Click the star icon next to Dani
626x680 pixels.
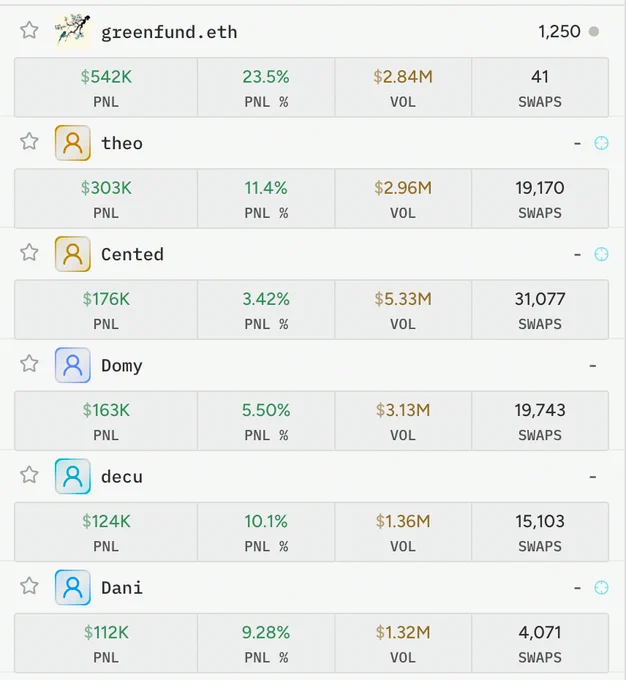tap(29, 586)
